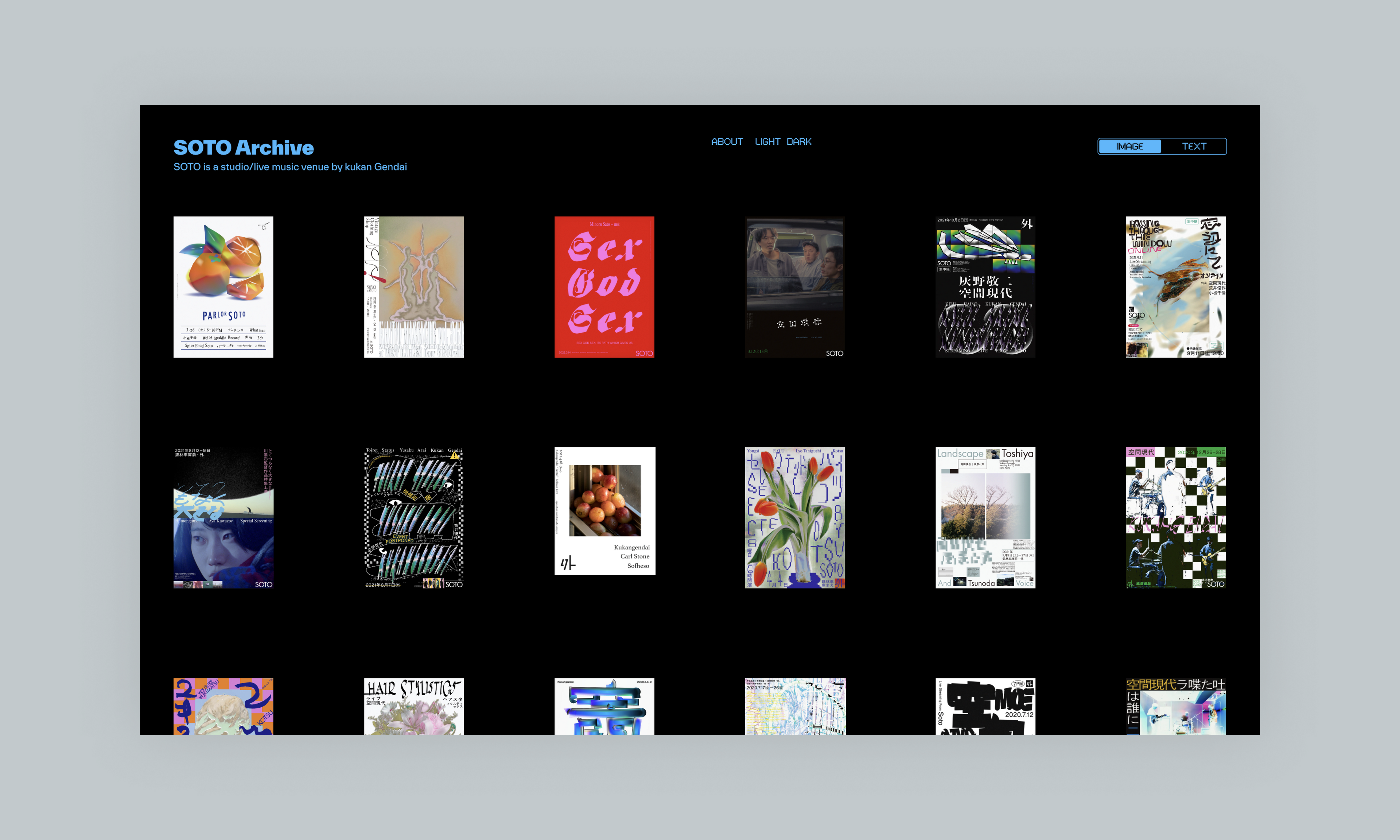
Task: Click the SOTO Archive site title
Action: click(243, 147)
